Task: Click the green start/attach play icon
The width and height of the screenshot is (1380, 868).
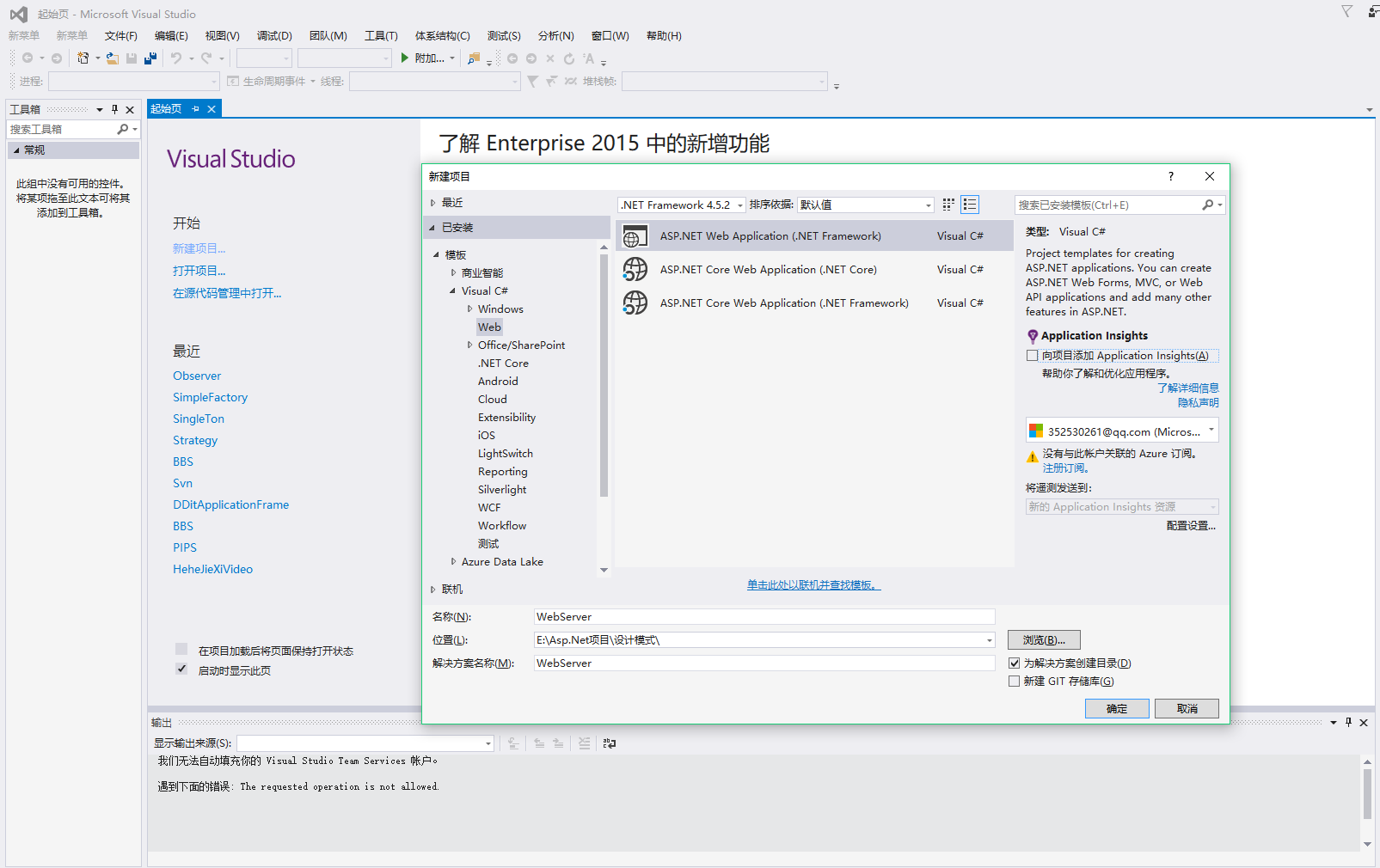Action: pos(405,58)
